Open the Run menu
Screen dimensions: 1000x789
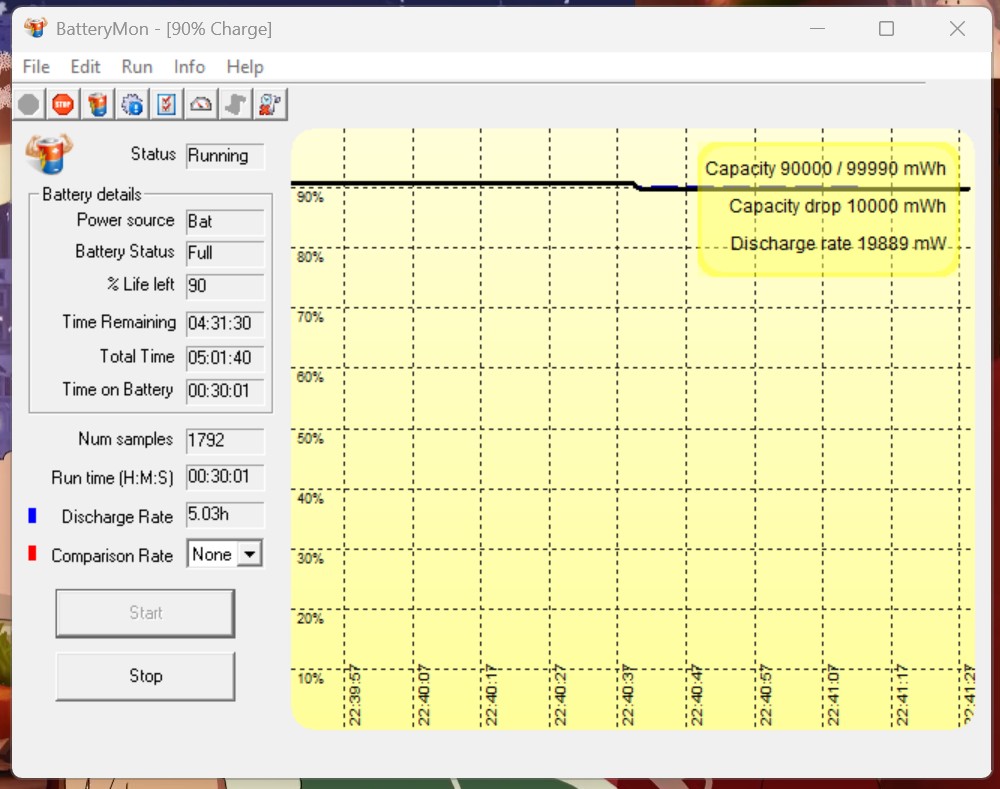137,66
